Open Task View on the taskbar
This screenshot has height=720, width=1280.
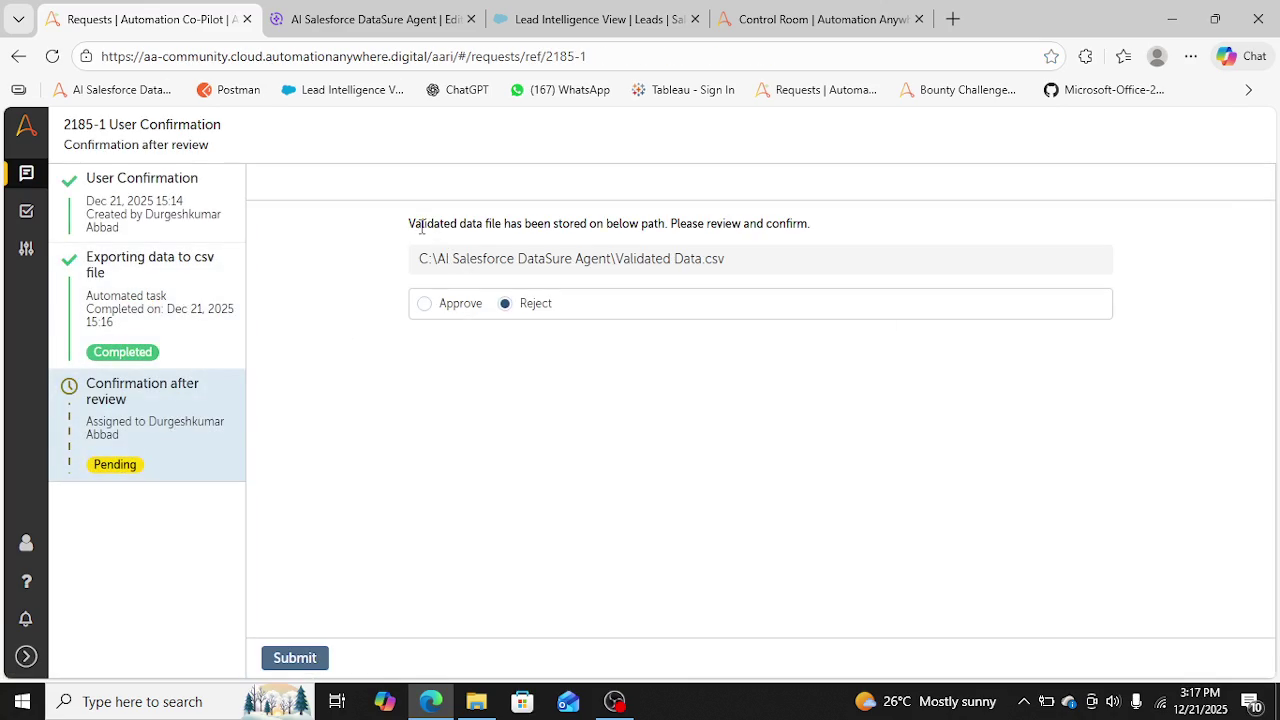(337, 701)
